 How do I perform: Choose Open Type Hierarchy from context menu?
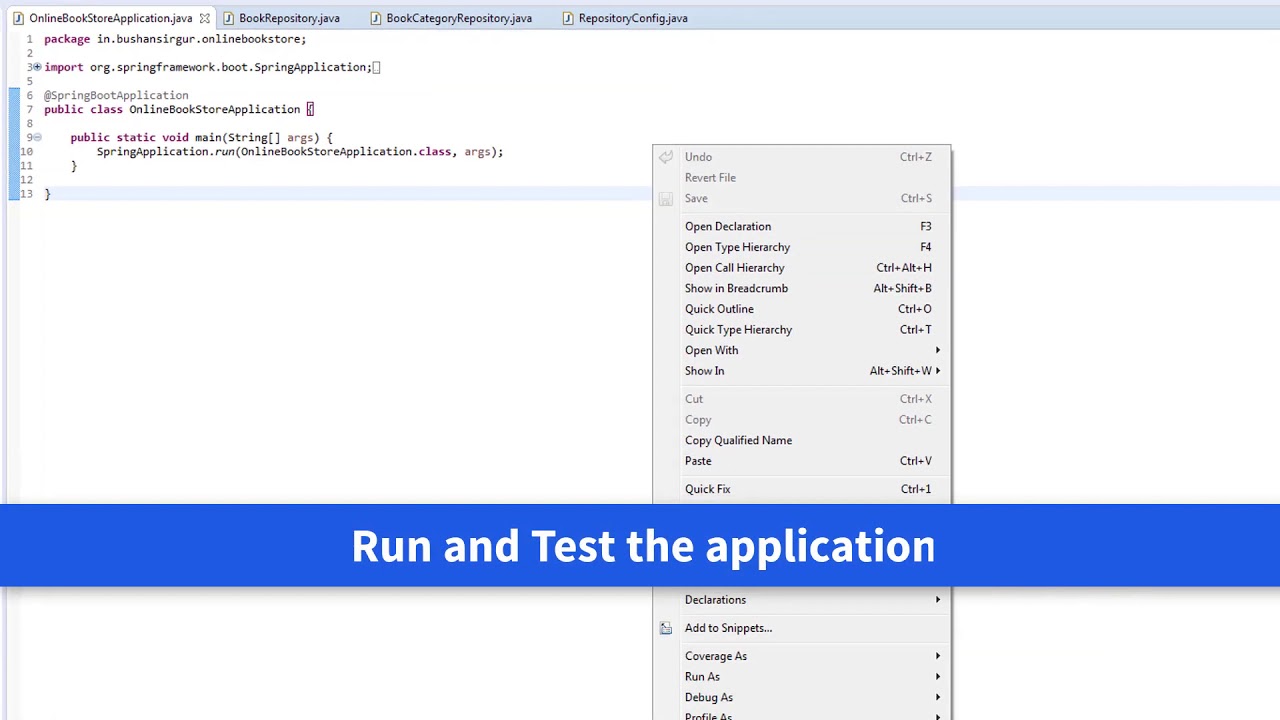click(802, 247)
